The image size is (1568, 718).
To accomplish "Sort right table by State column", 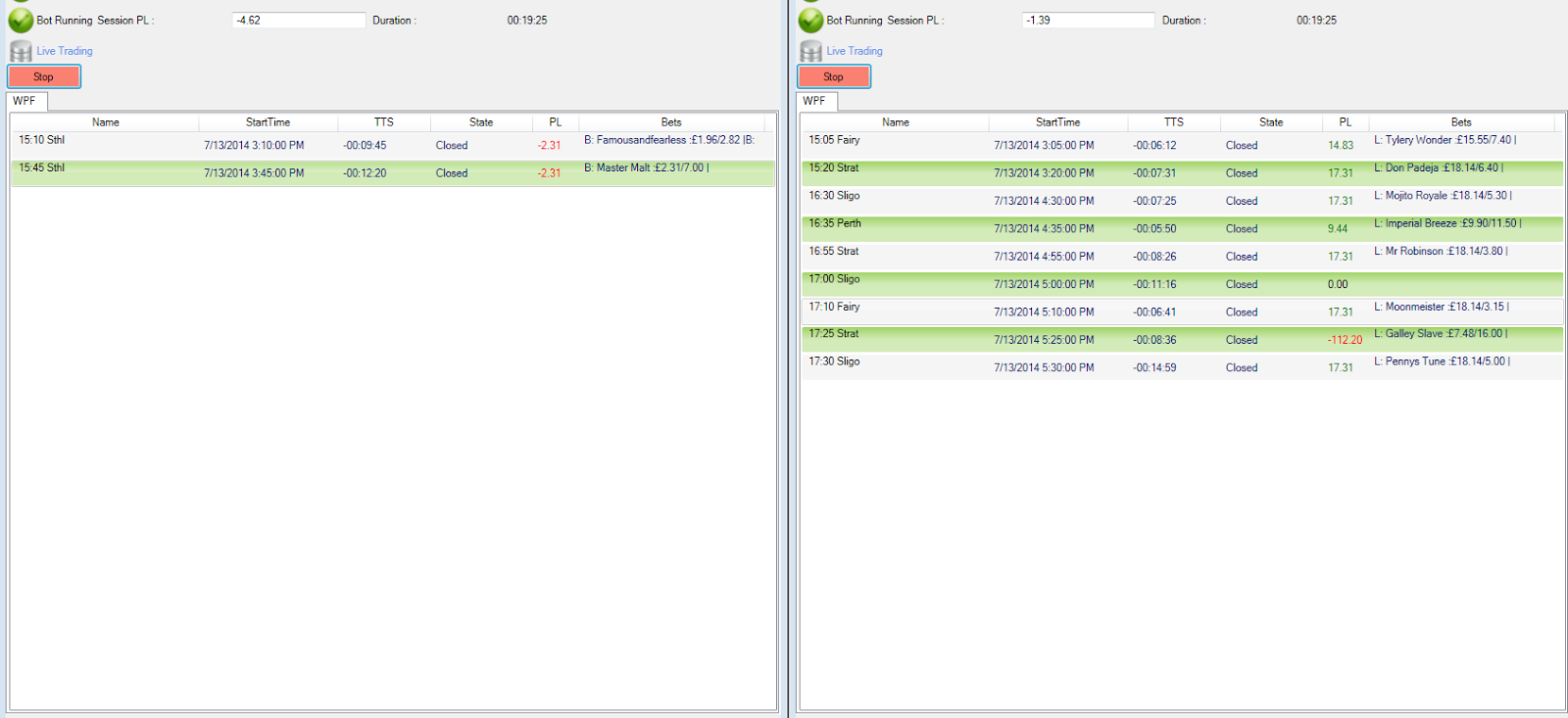I will (1271, 122).
